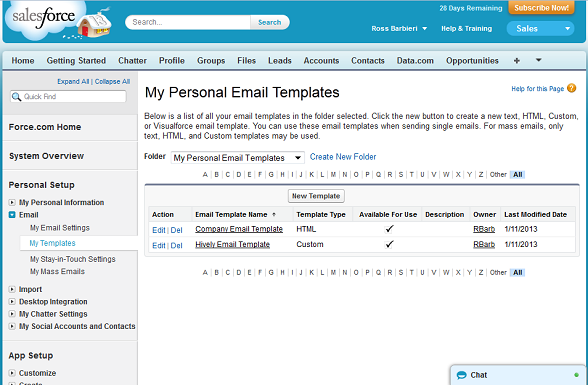Open the Chatter tab
The image size is (588, 385).
[x=132, y=61]
